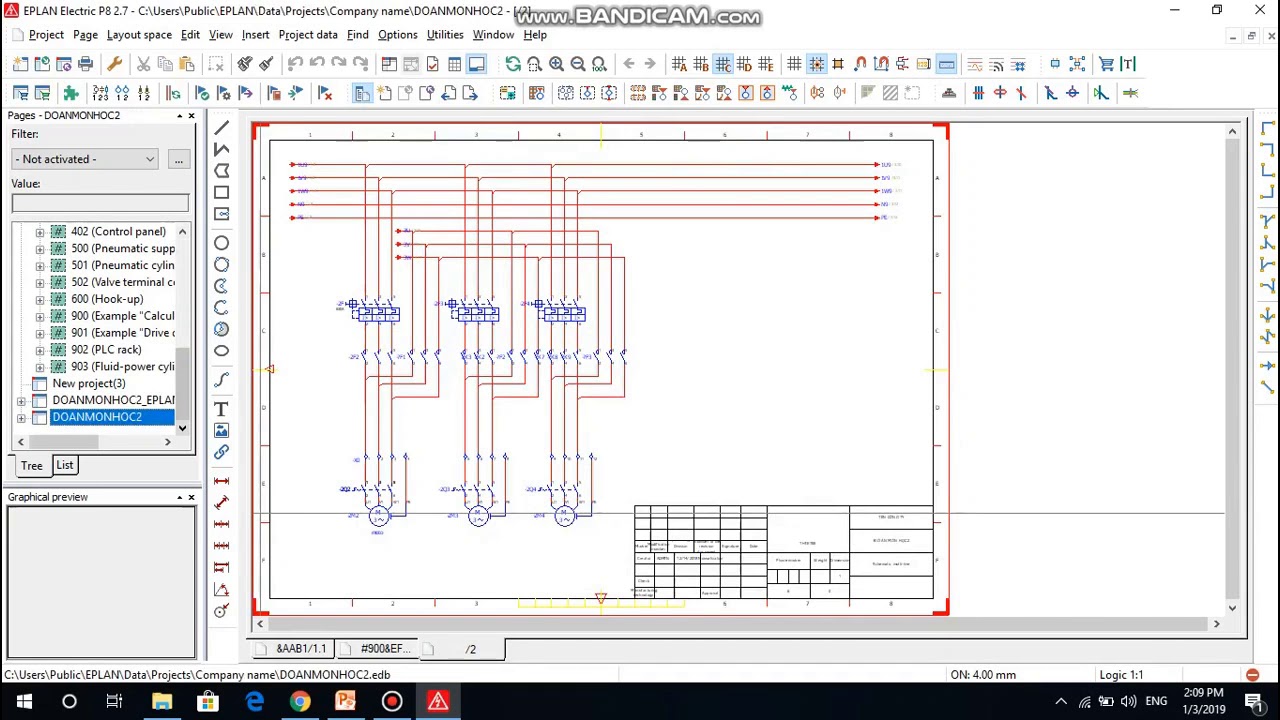Screen dimensions: 1280x720
Task: Select the Circle drawing tool
Action: pyautogui.click(x=222, y=243)
